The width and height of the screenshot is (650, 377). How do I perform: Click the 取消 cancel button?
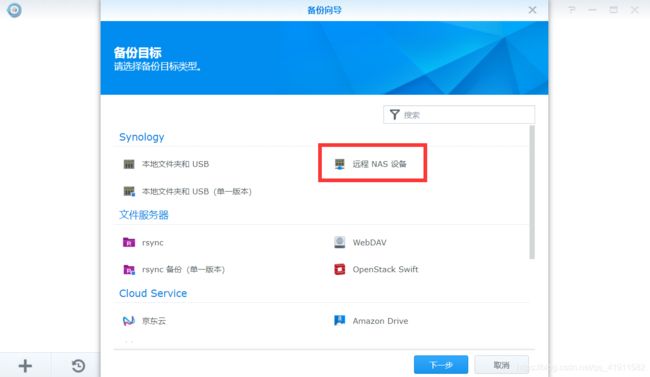[x=501, y=365]
